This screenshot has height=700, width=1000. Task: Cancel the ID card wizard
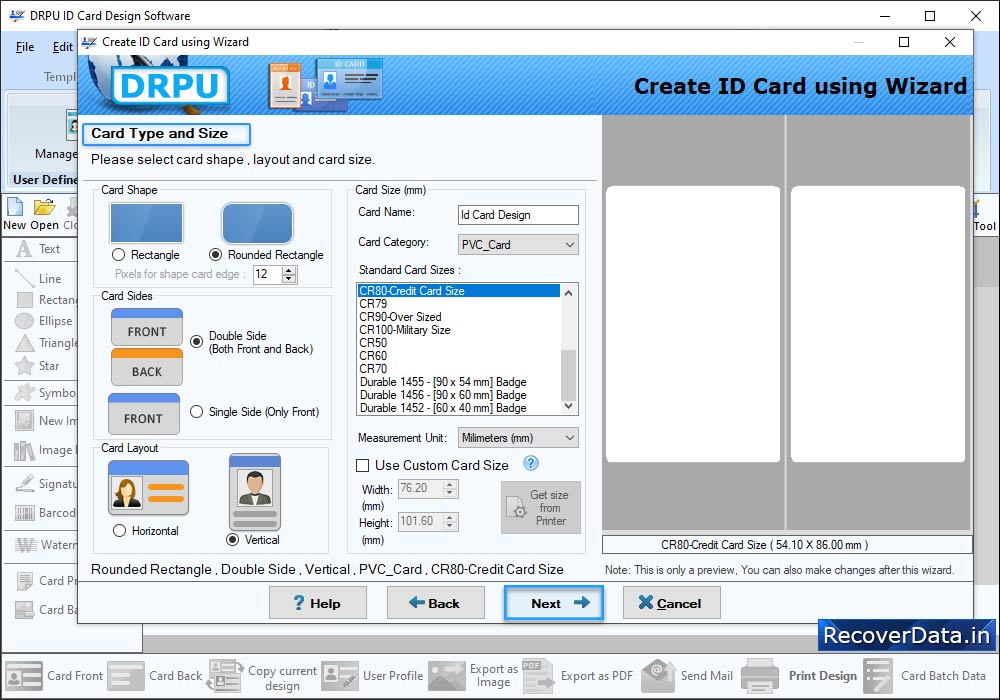click(x=672, y=603)
